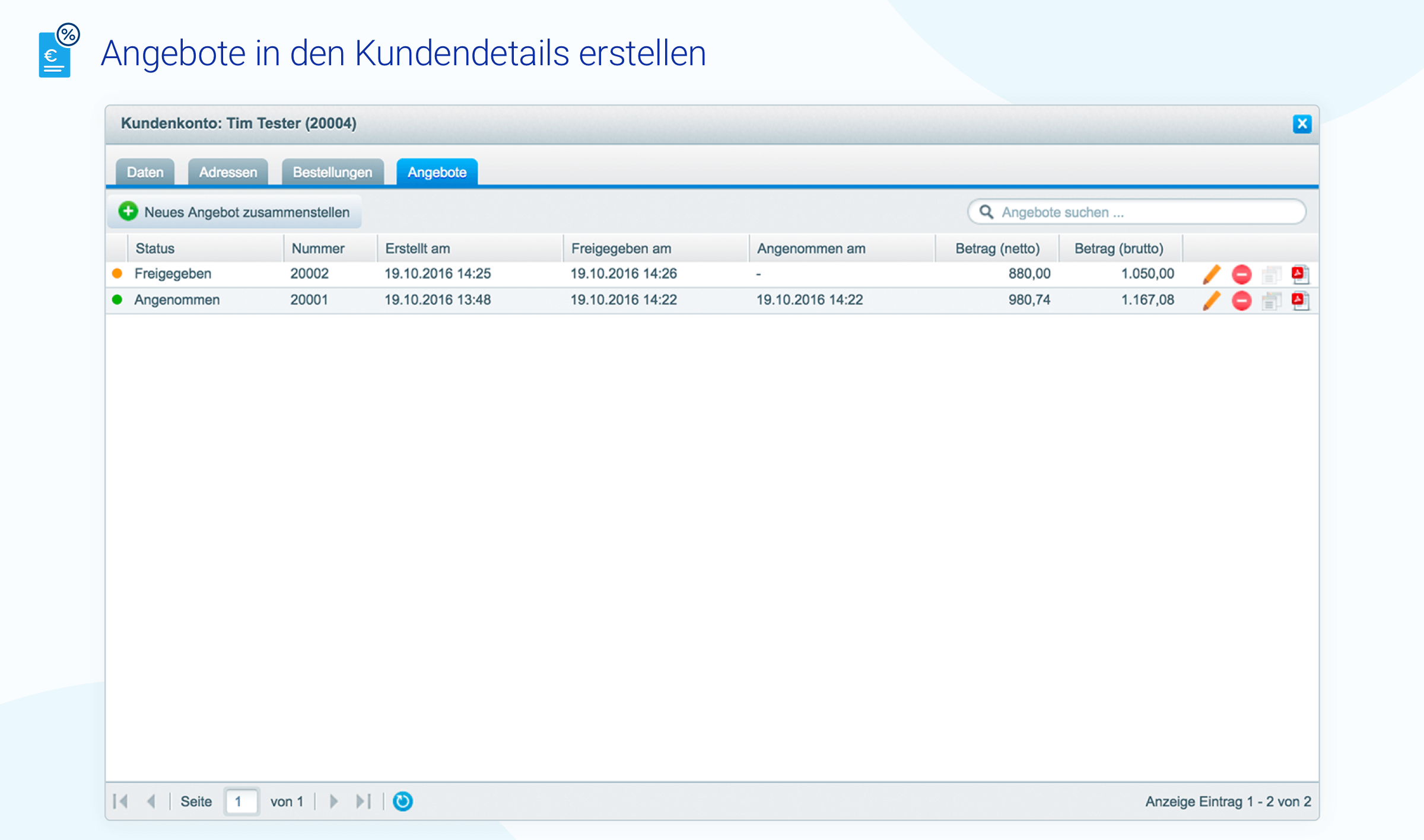This screenshot has width=1424, height=840.
Task: Click the green status dot of offer 20001
Action: tap(117, 300)
